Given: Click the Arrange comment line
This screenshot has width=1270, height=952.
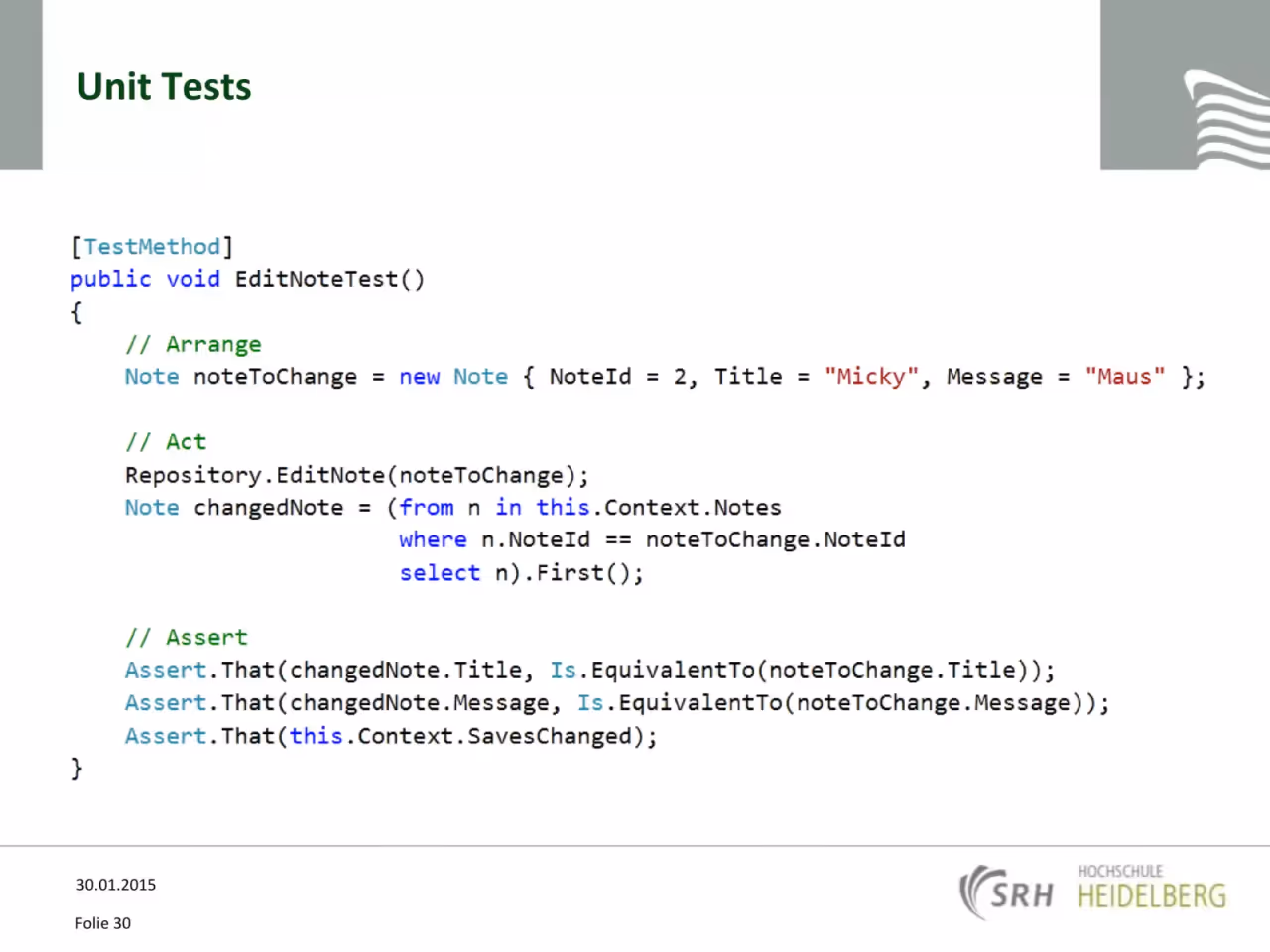Looking at the screenshot, I should point(193,344).
